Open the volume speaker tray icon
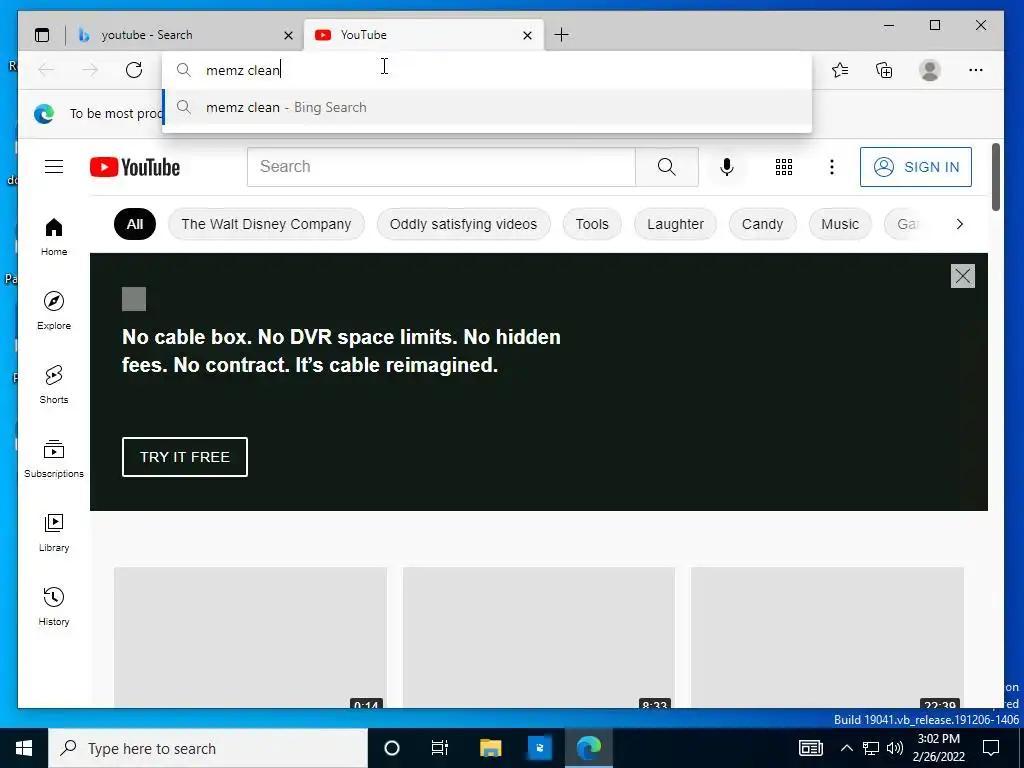This screenshot has width=1024, height=768. point(895,748)
